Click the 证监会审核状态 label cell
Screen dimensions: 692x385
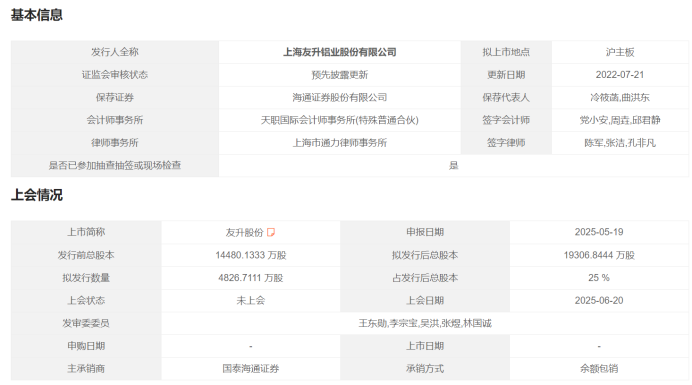coord(115,75)
